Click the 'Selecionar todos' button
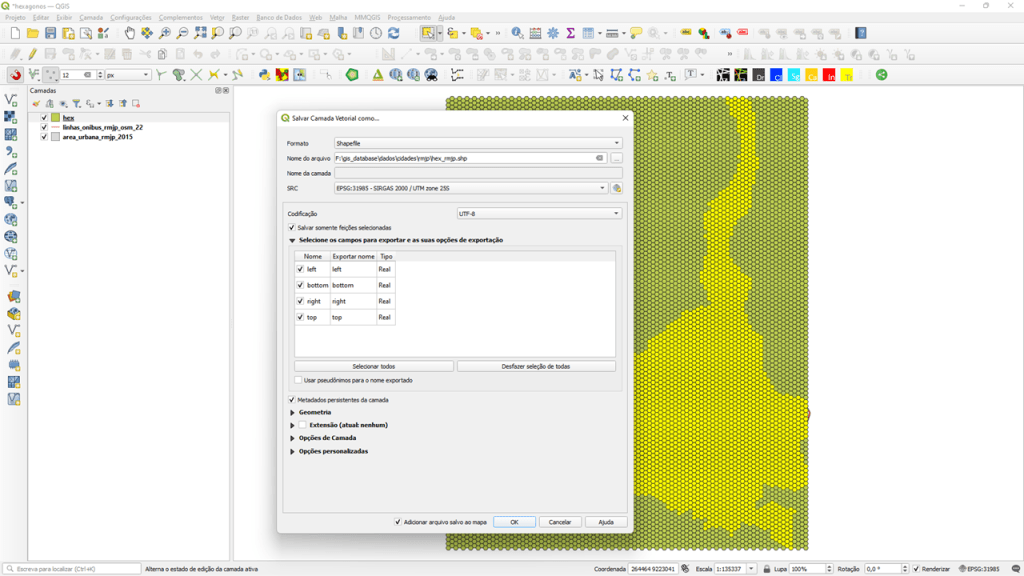 click(373, 366)
